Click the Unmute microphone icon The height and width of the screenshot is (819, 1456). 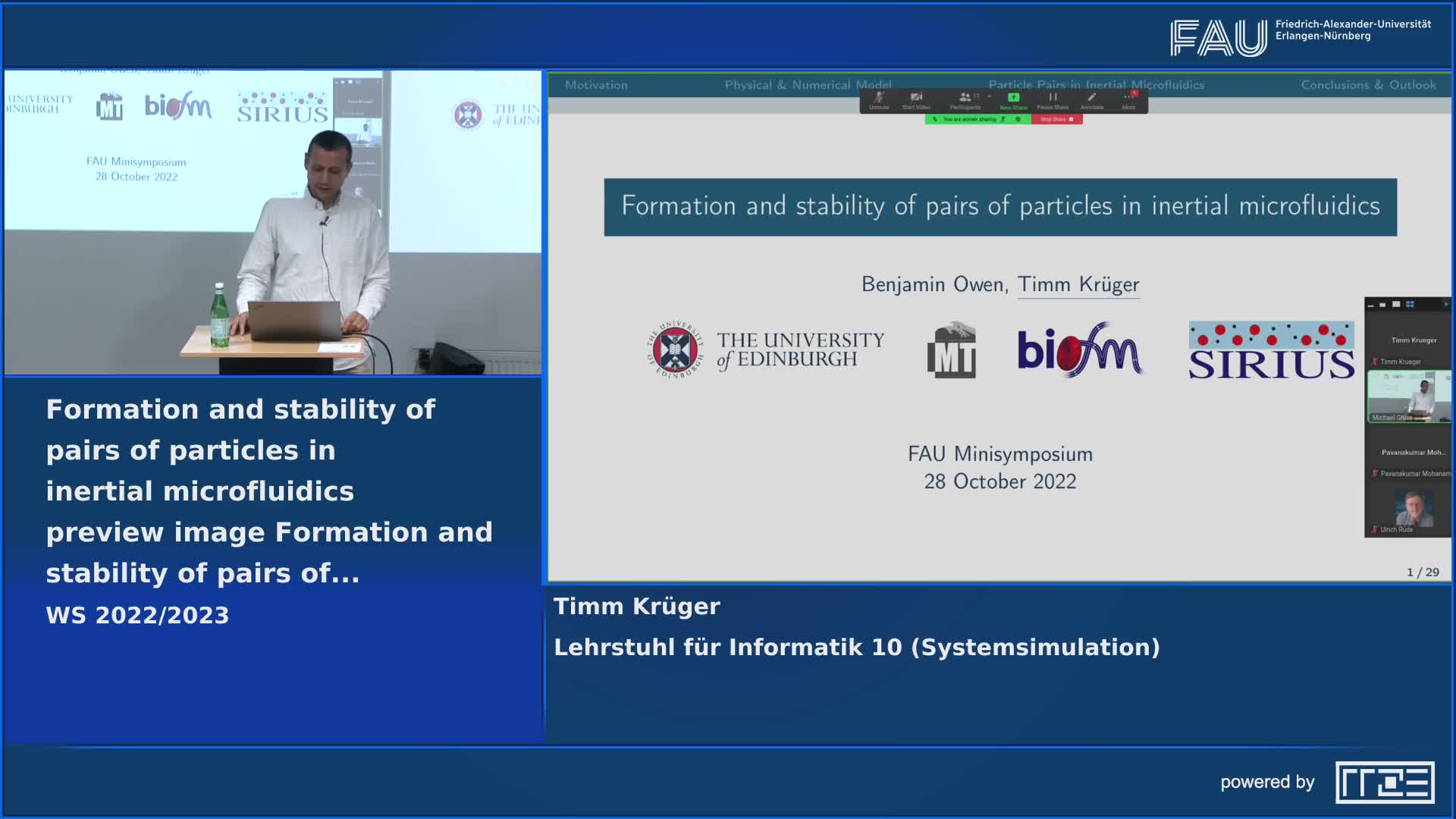[878, 98]
